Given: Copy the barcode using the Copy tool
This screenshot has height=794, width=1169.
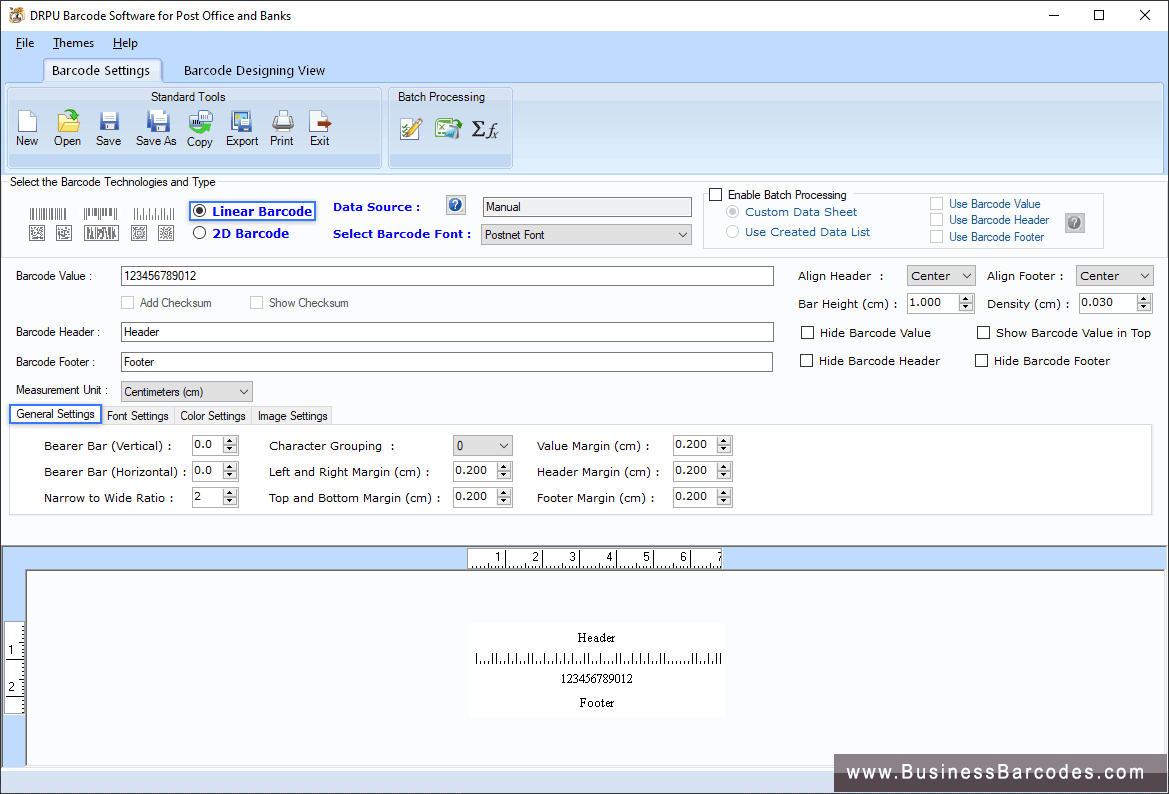Looking at the screenshot, I should 199,127.
